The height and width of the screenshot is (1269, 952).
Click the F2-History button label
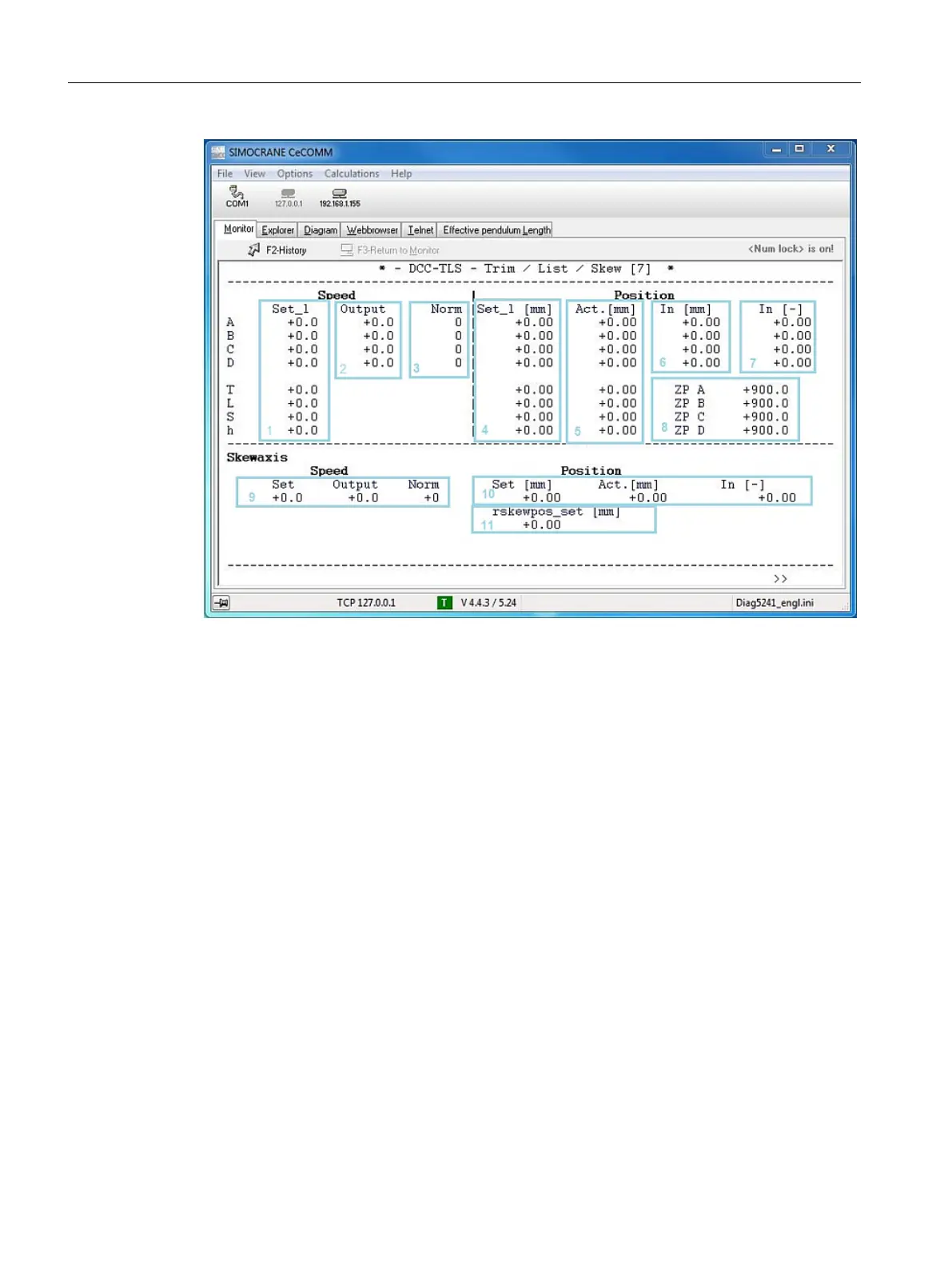pyautogui.click(x=286, y=250)
